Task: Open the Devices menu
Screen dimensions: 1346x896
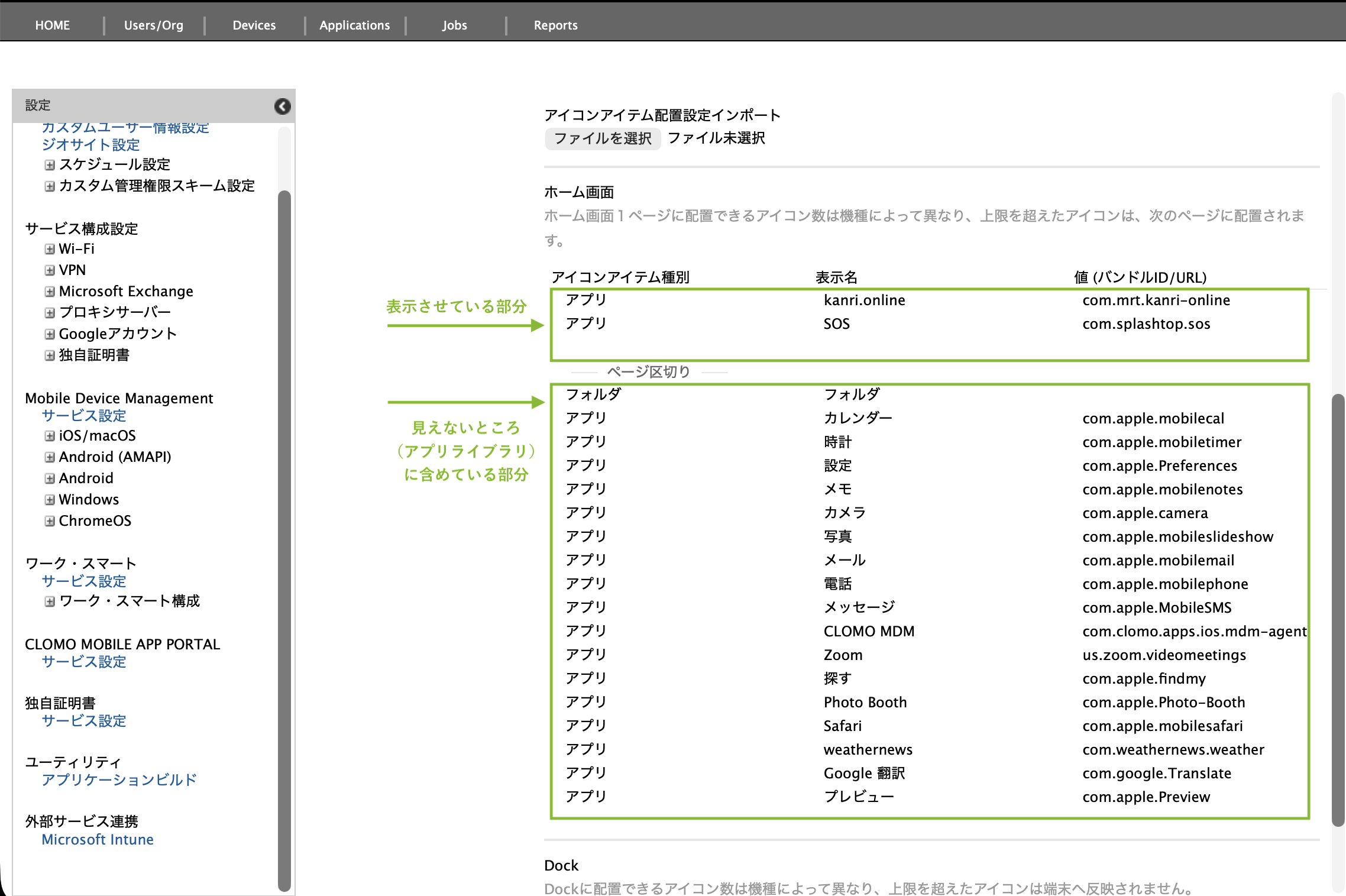Action: coord(254,25)
